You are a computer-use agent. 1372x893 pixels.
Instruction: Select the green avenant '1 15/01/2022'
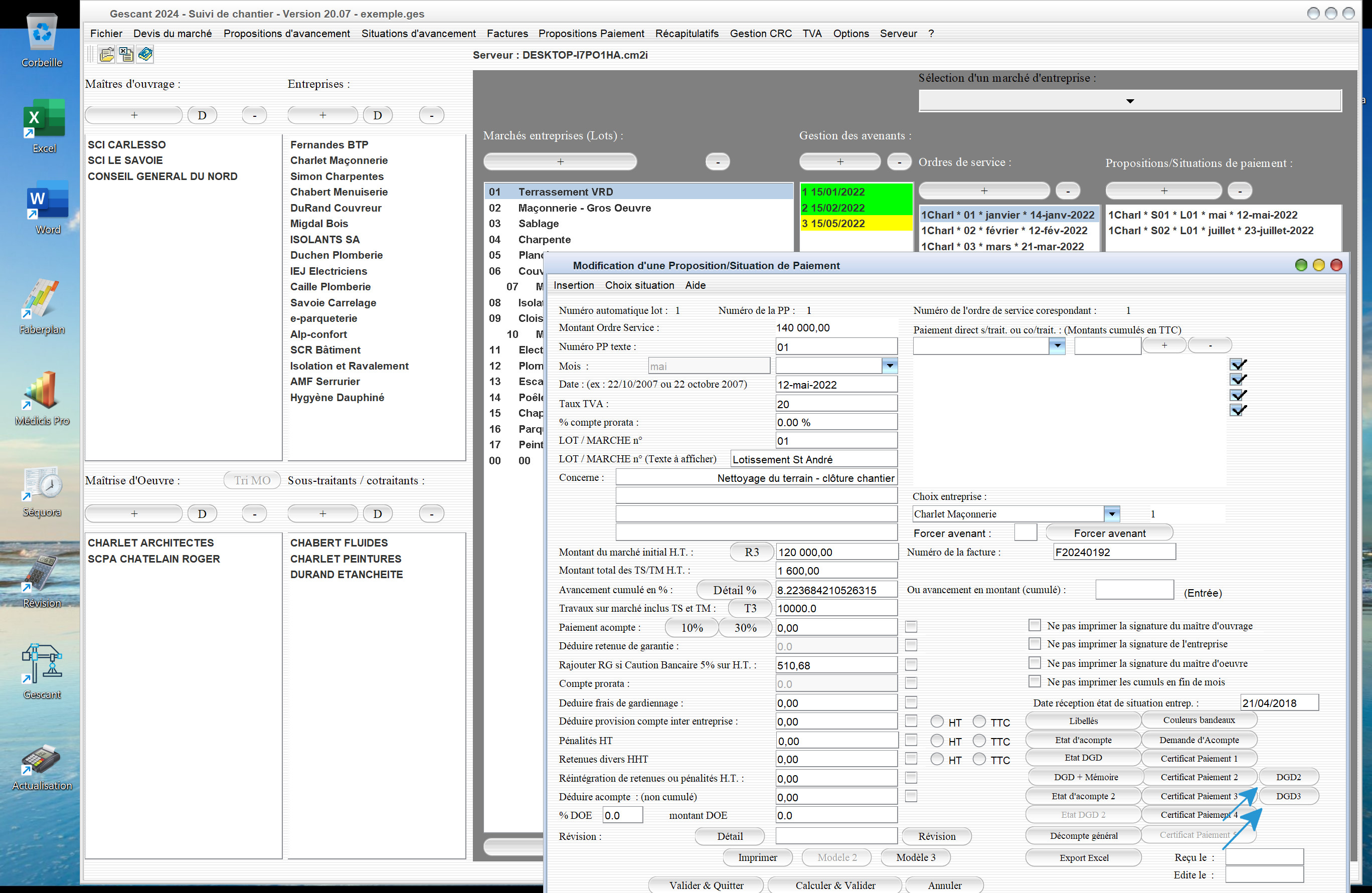856,192
